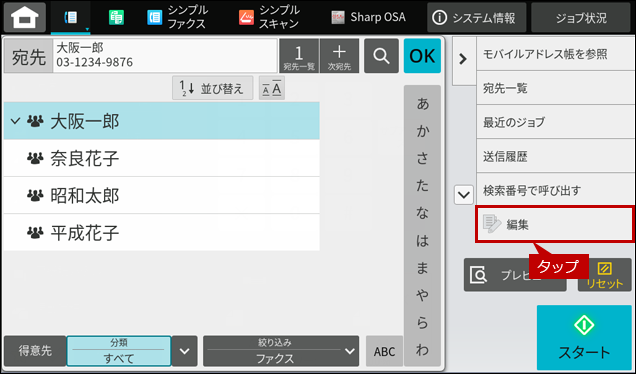Viewport: 636px width, 374px height.
Task: Jump to は index
Action: [x=422, y=241]
